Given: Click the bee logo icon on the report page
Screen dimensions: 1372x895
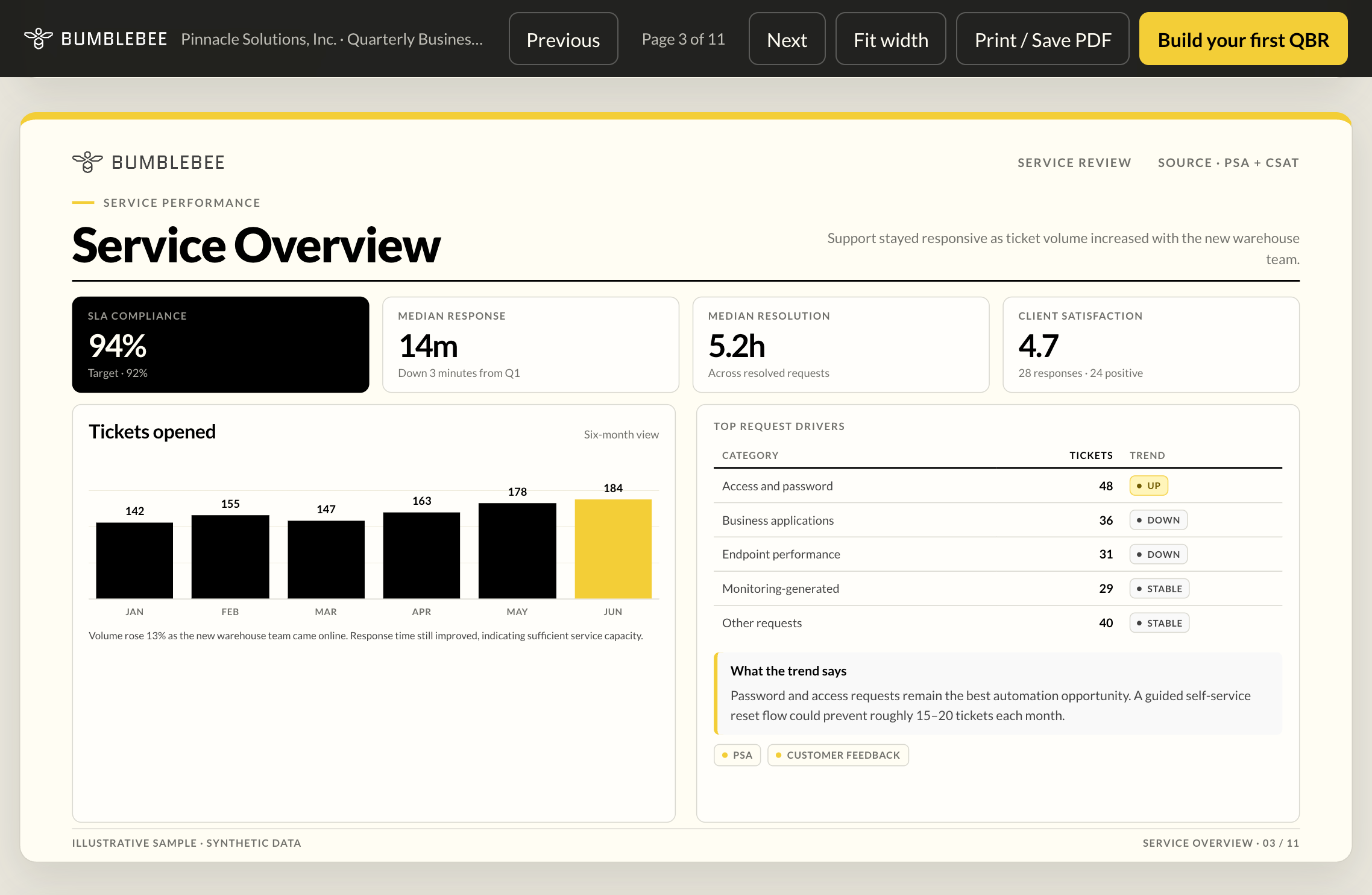Looking at the screenshot, I should point(87,162).
